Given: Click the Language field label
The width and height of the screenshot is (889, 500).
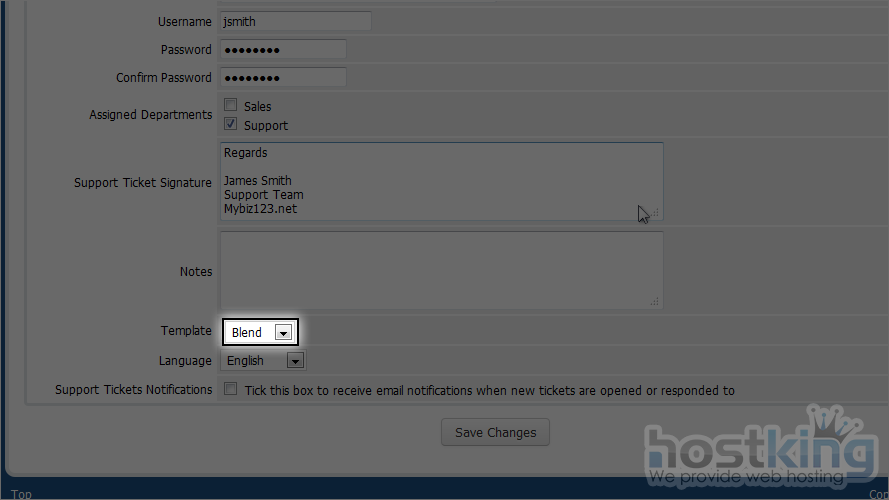Looking at the screenshot, I should pyautogui.click(x=185, y=360).
